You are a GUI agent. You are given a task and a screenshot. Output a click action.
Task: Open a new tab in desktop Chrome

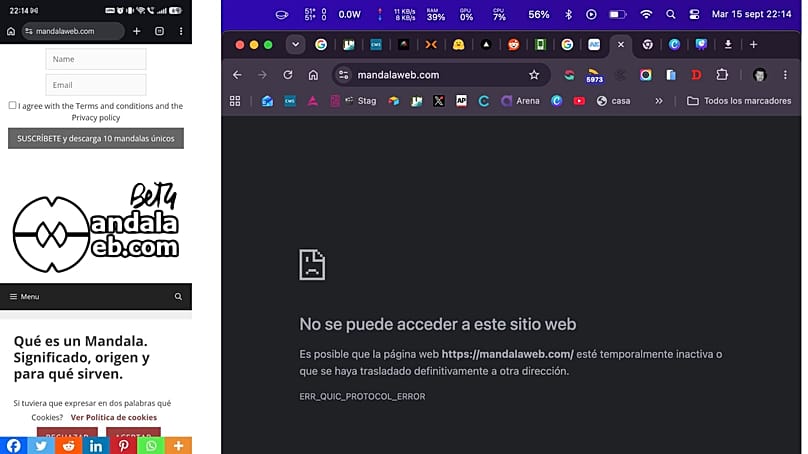pyautogui.click(x=753, y=45)
